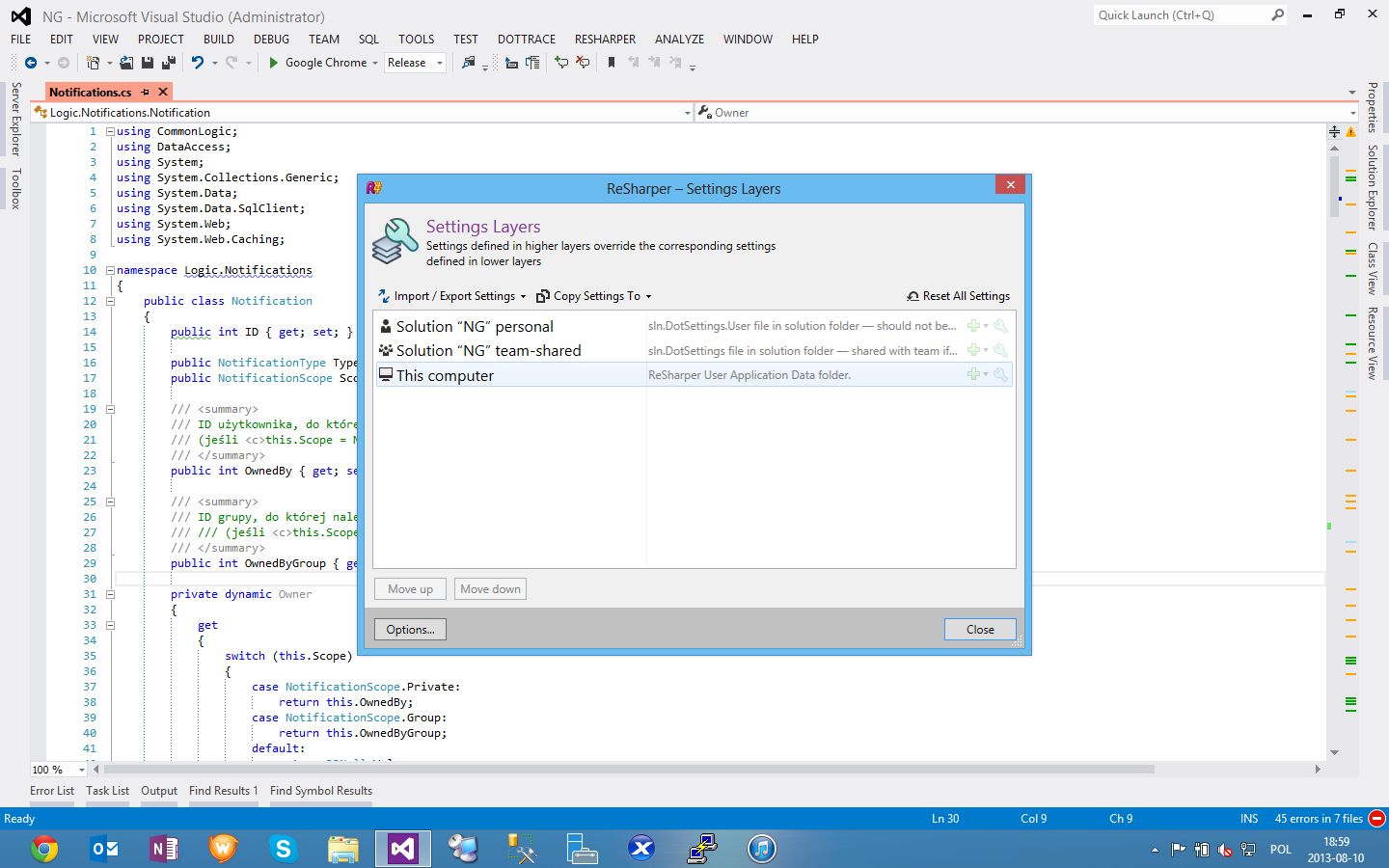Open the TOOLS menu

(x=416, y=40)
